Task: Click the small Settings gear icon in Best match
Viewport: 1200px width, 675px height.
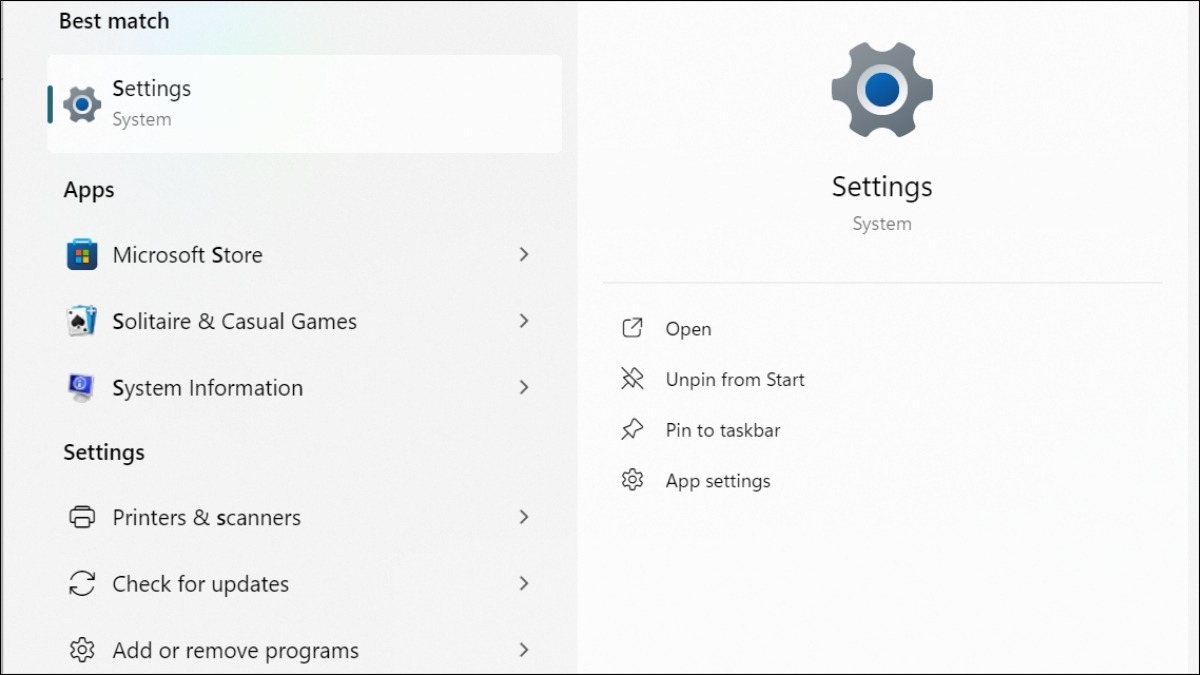Action: (x=82, y=104)
